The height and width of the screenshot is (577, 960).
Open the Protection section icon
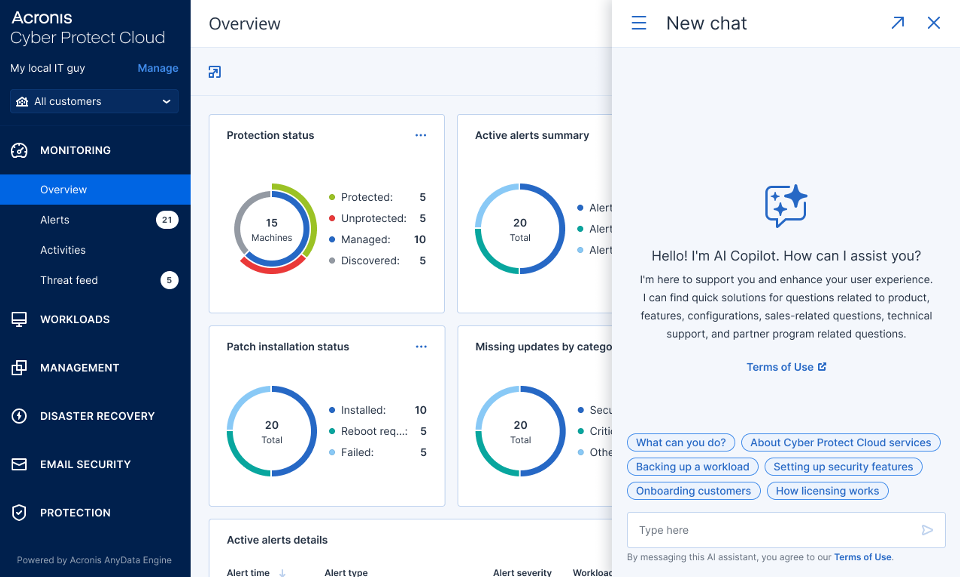[22, 512]
